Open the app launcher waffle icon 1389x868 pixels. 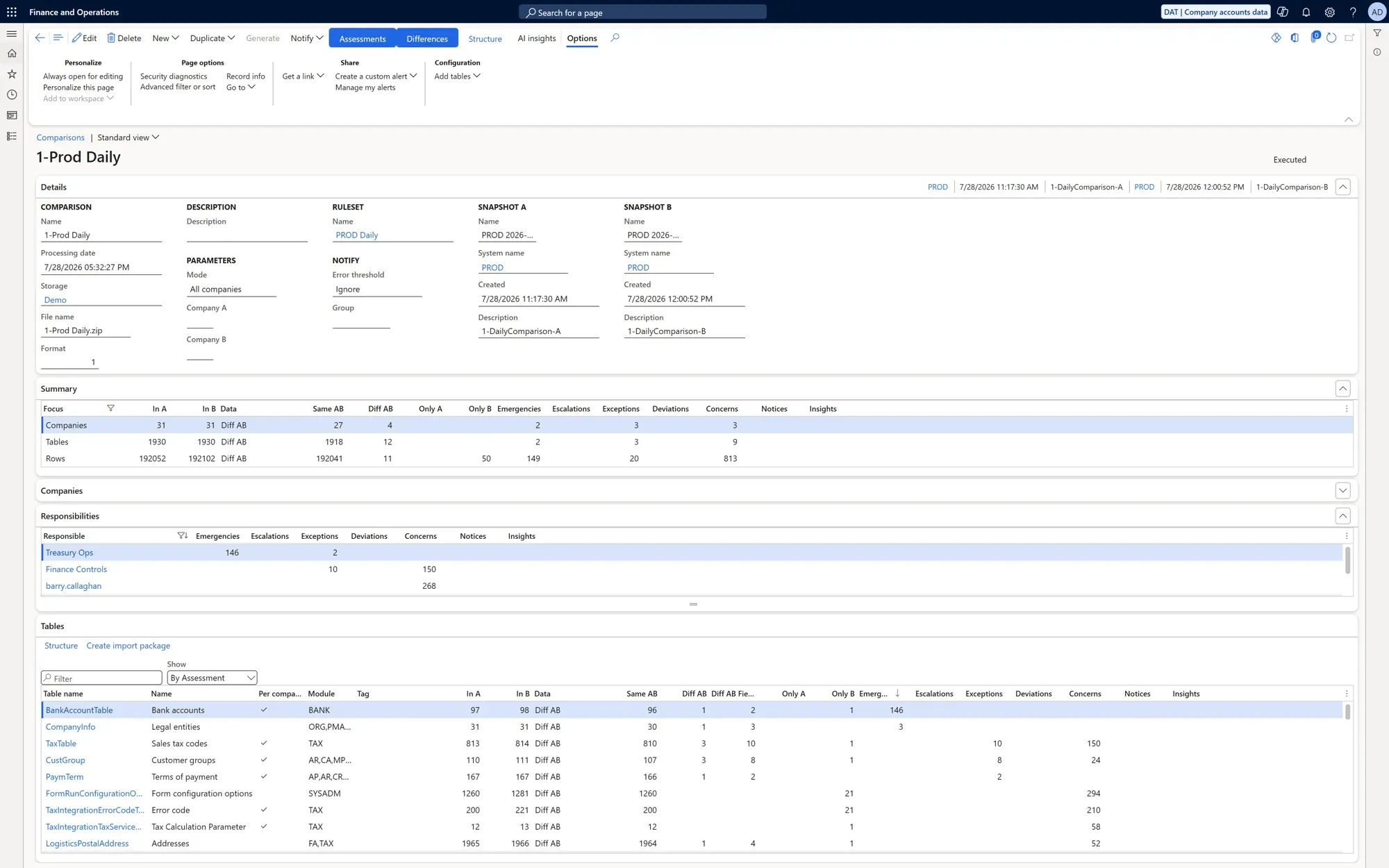click(12, 12)
